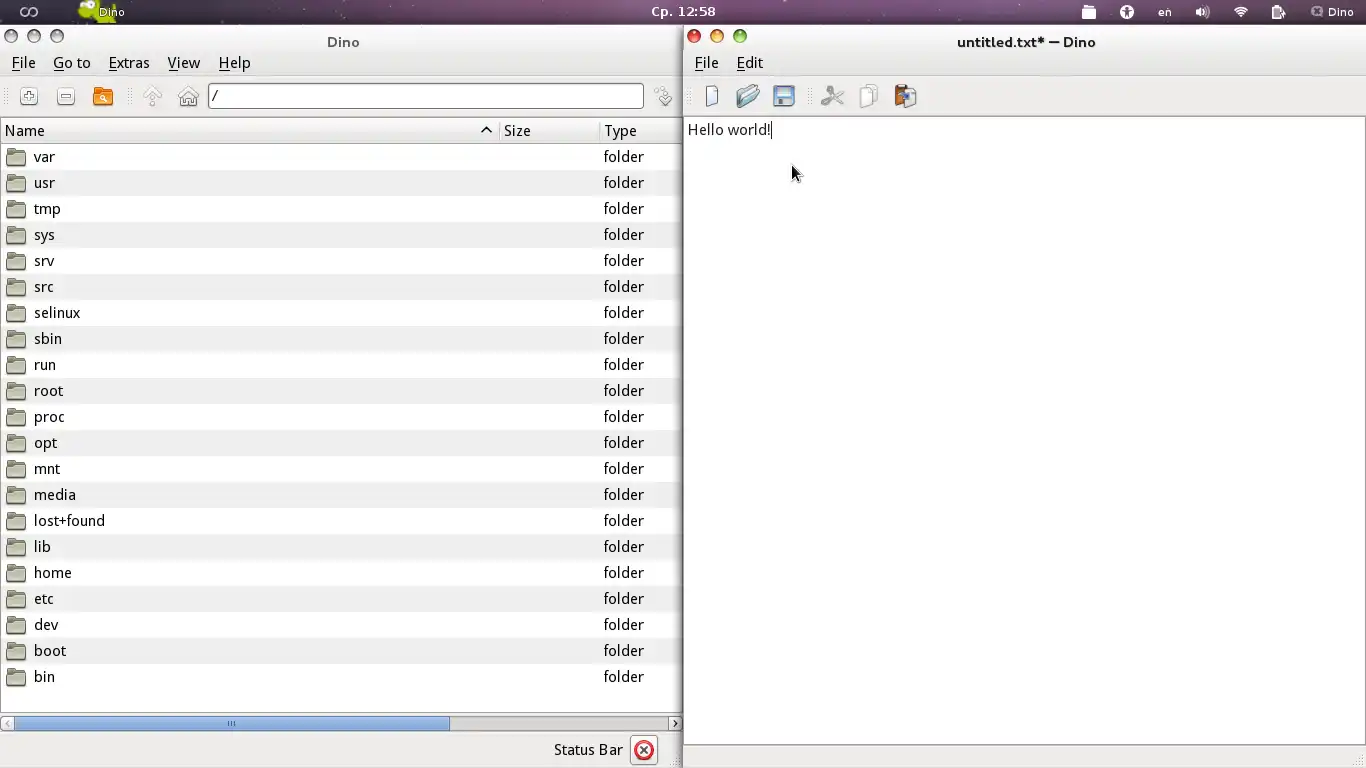
Task: Click the go arrow beside the path field
Action: tap(663, 96)
